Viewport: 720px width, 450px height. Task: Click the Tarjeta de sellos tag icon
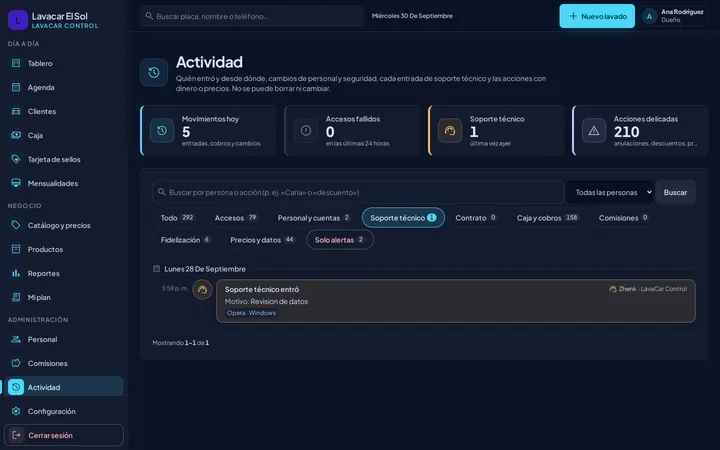(16, 159)
